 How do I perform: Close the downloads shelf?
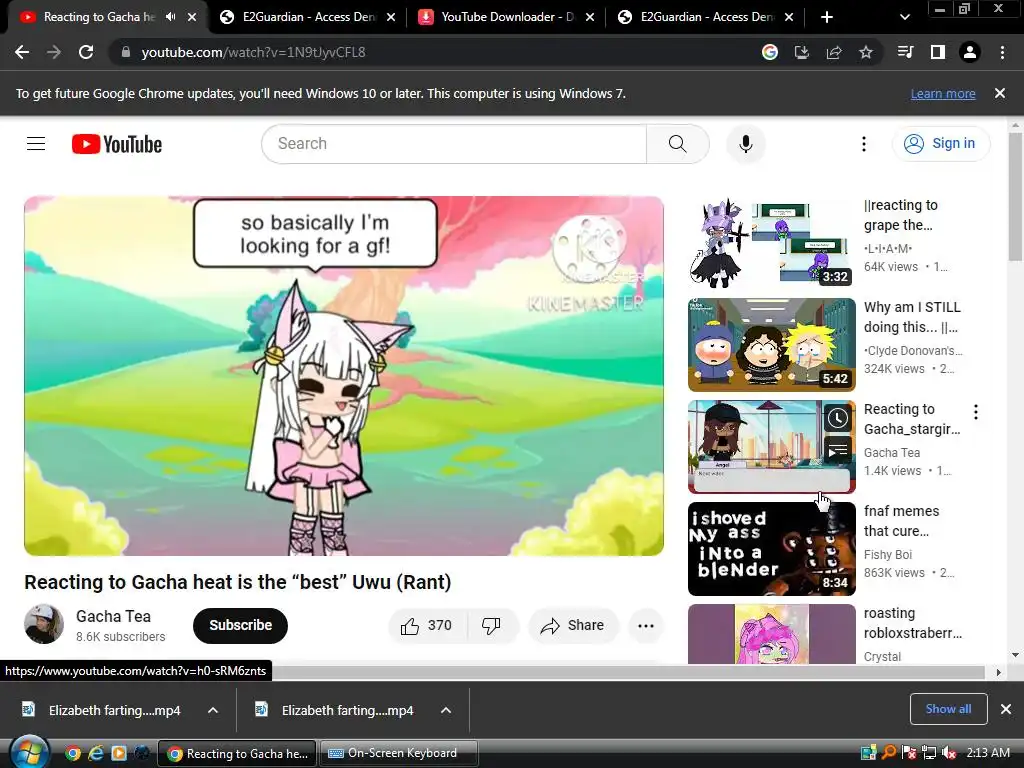click(1006, 709)
